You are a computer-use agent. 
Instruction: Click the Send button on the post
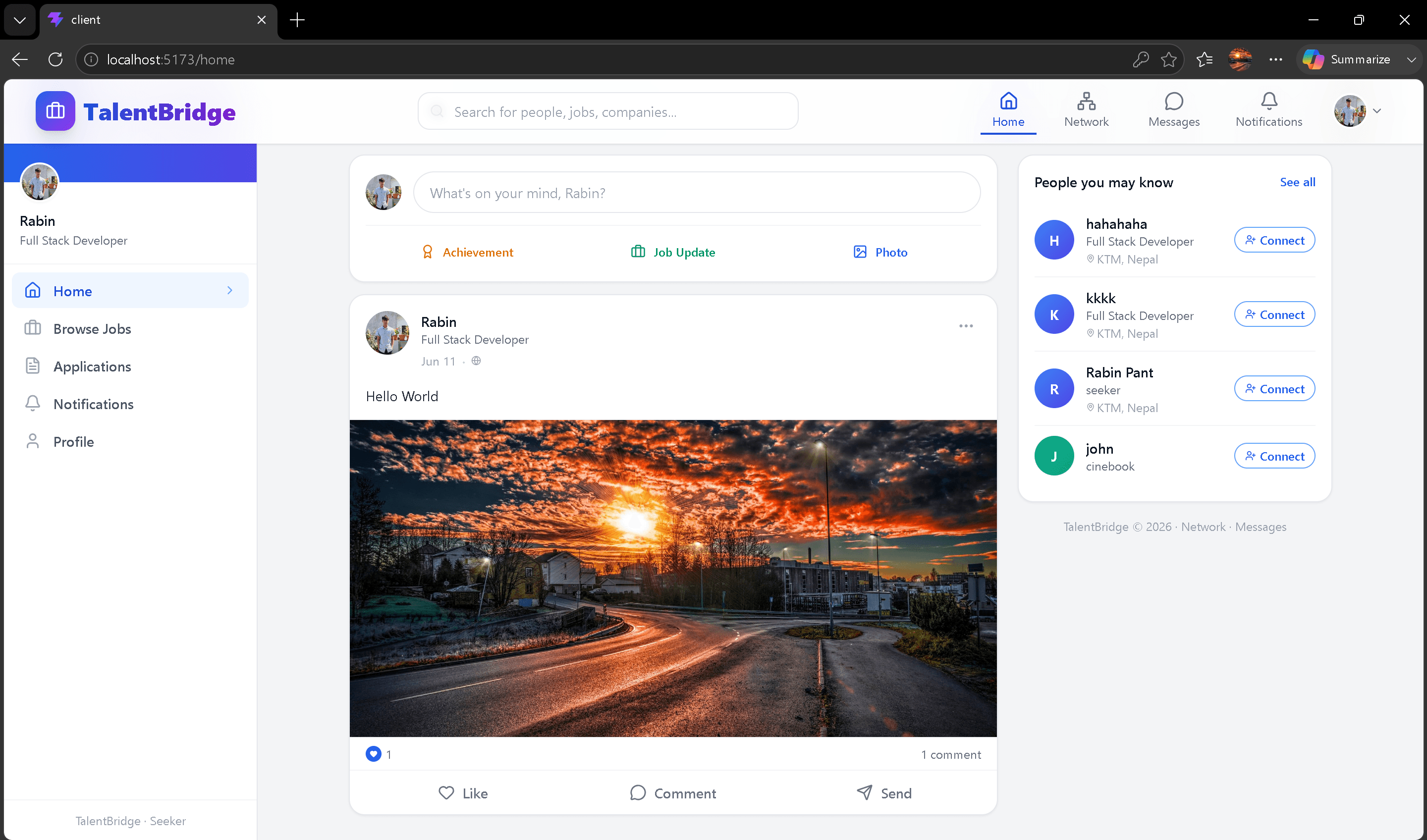(x=883, y=793)
